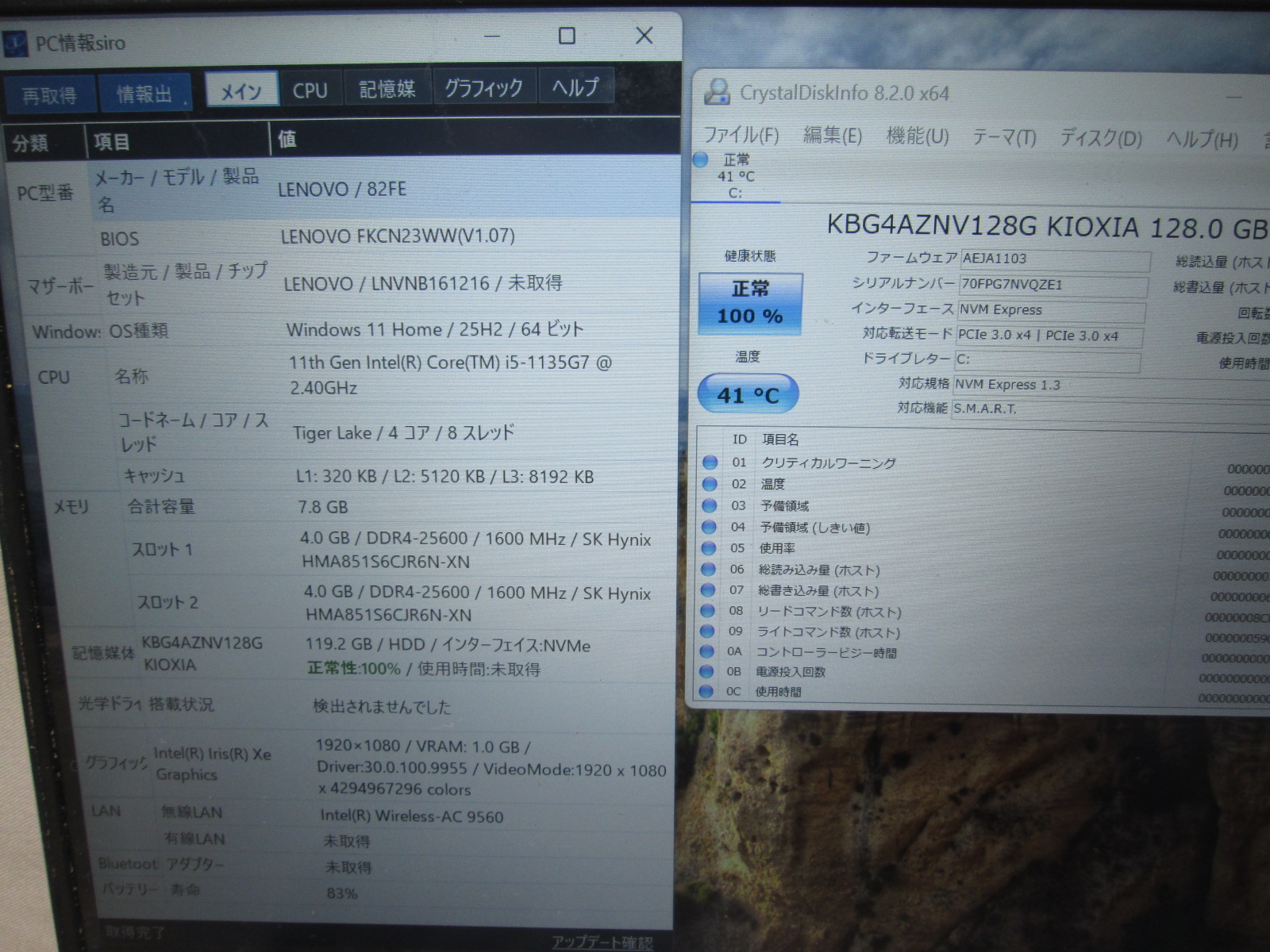This screenshot has width=1270, height=952.
Task: Click the ドライブレター field C:
Action: (x=1048, y=359)
